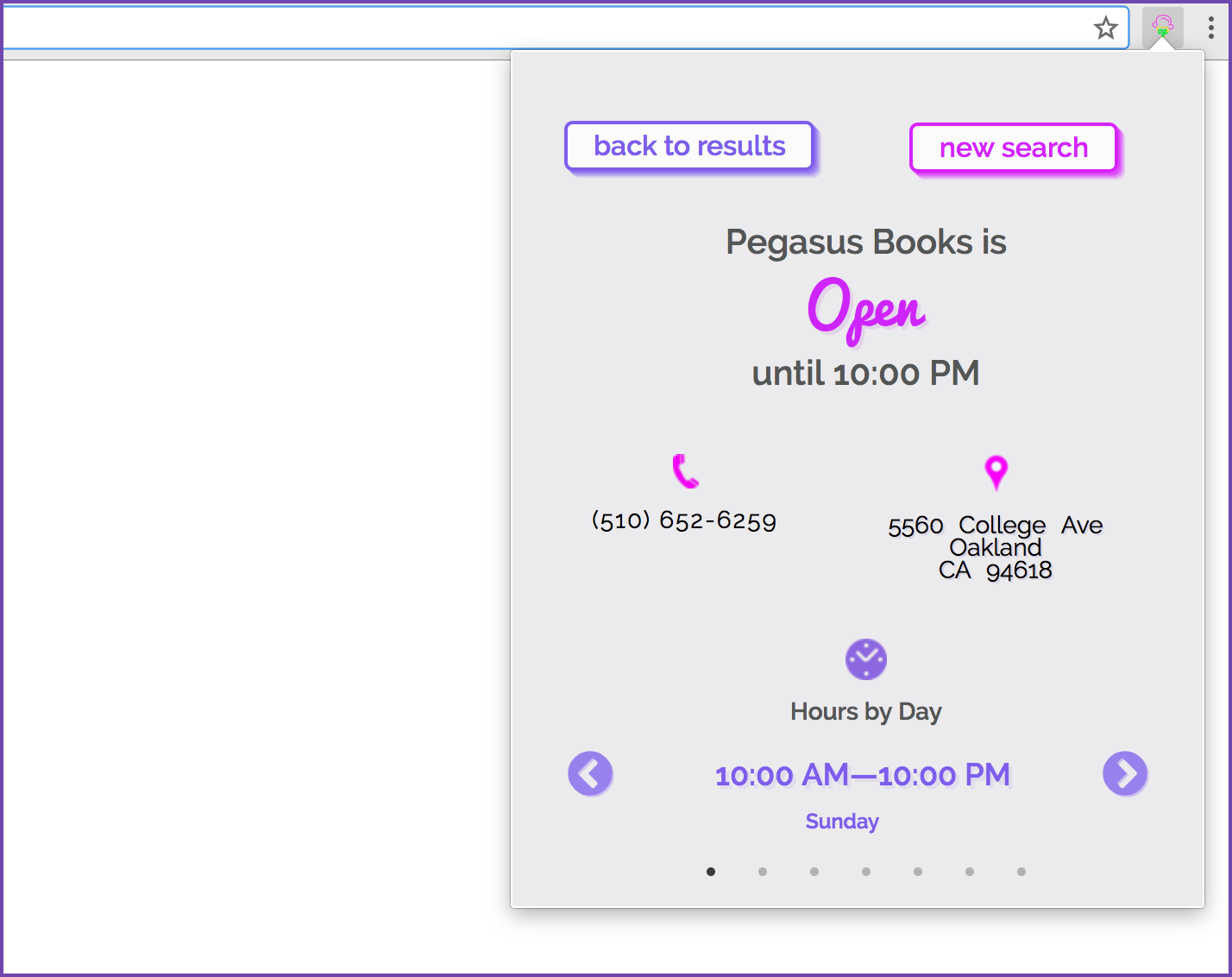Select the fourth carousel dot

[x=866, y=872]
